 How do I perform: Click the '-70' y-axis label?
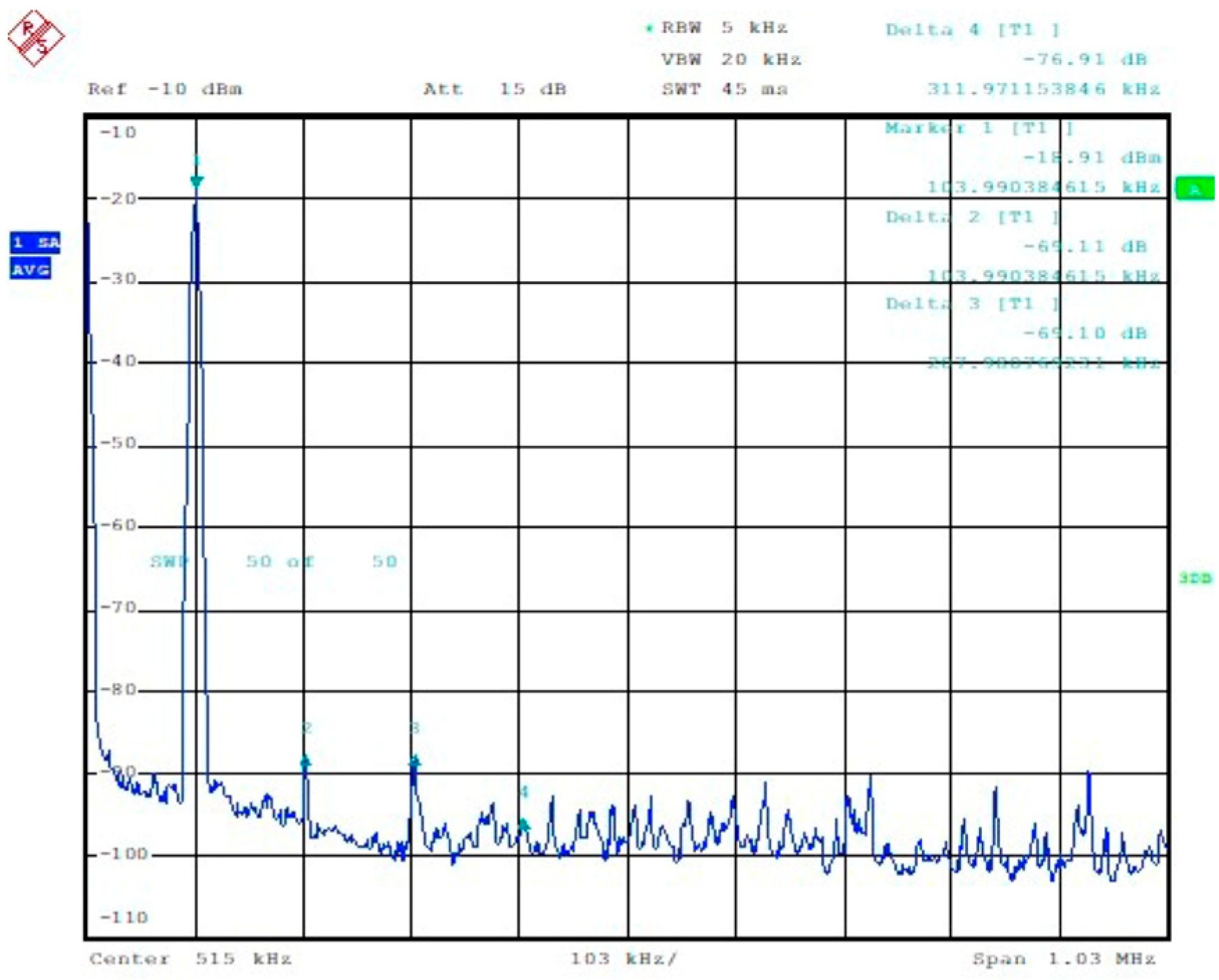click(x=119, y=608)
